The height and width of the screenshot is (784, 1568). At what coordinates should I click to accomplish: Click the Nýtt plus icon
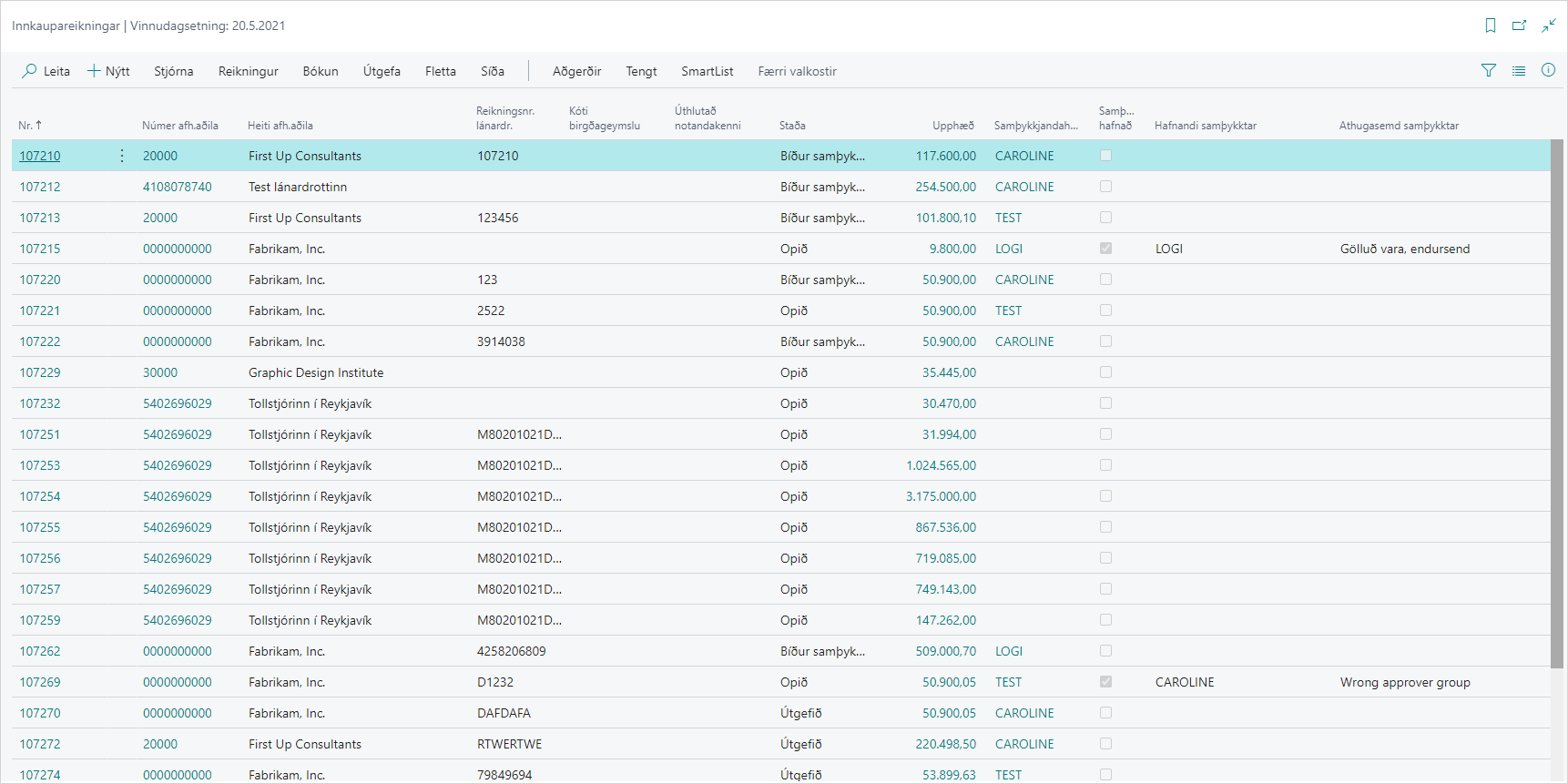coord(94,71)
